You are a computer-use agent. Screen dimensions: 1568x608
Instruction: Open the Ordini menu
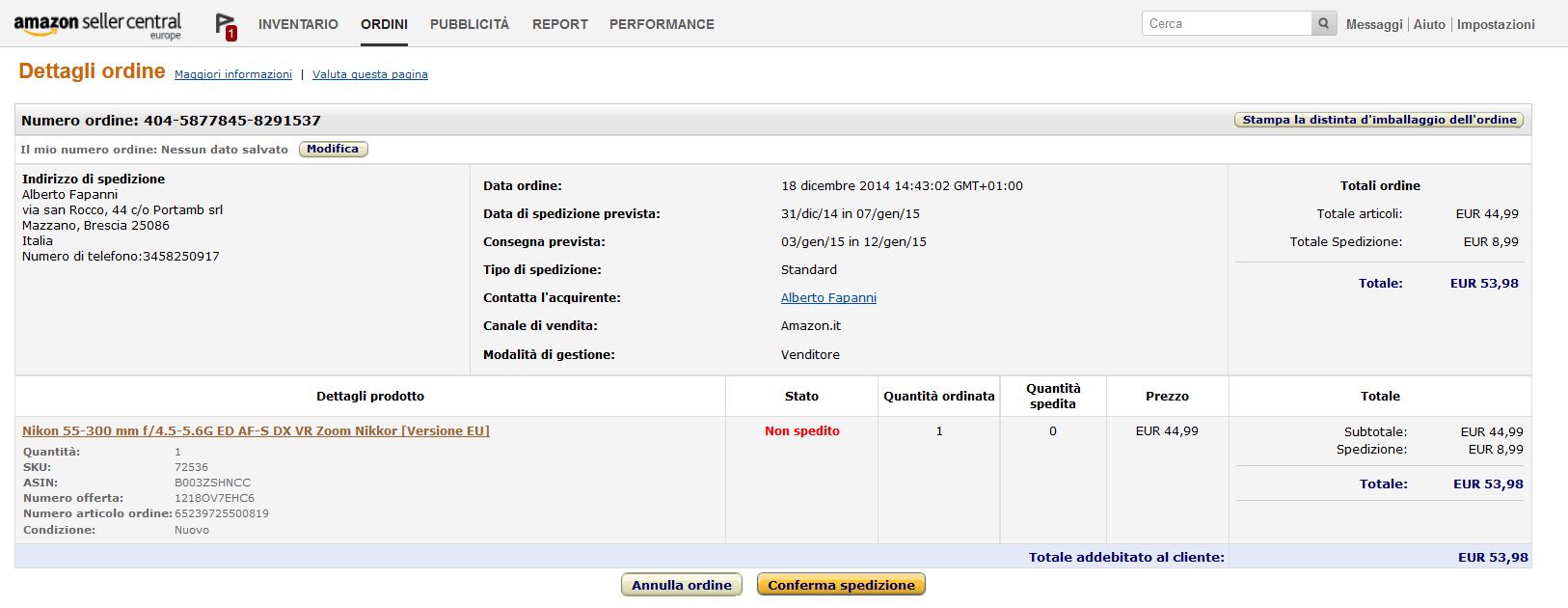pos(384,24)
